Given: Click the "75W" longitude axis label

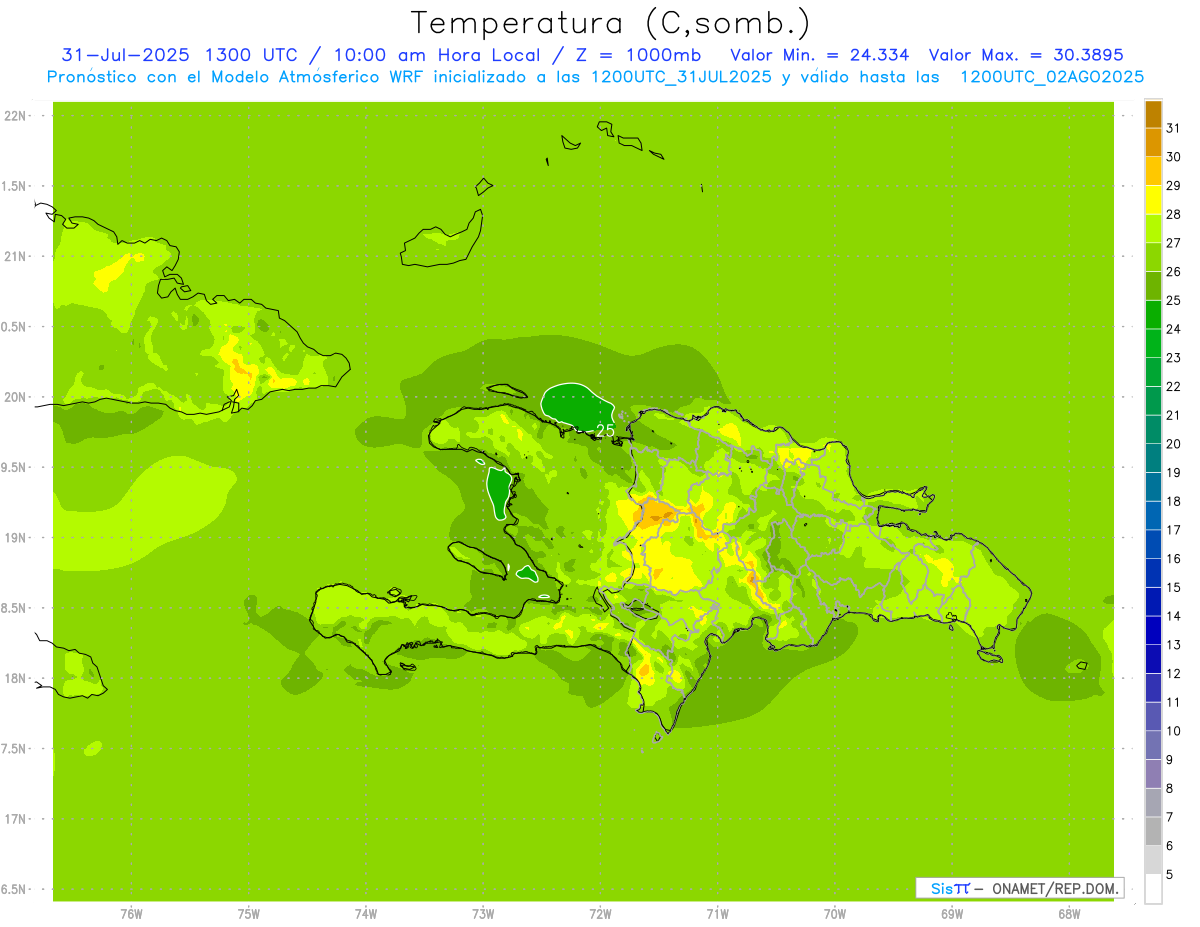Looking at the screenshot, I should [249, 914].
